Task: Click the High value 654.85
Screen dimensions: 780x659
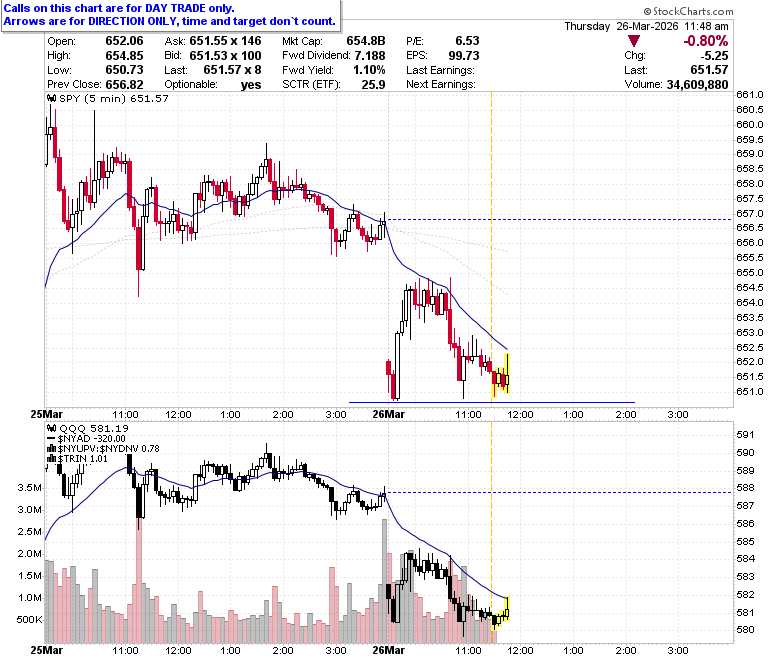Action: tap(124, 55)
